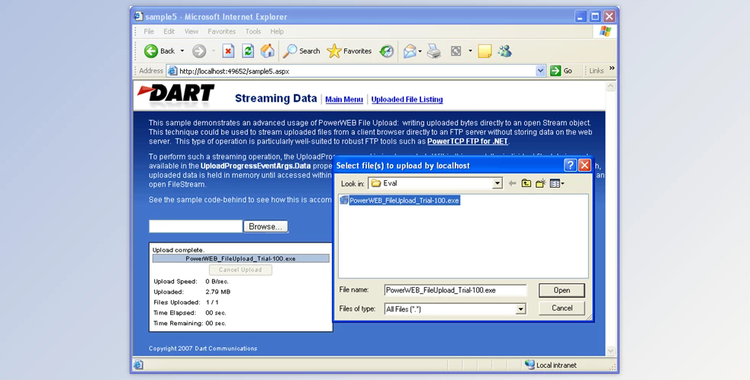Open the History icon in toolbar
This screenshot has width=750, height=380.
386,51
